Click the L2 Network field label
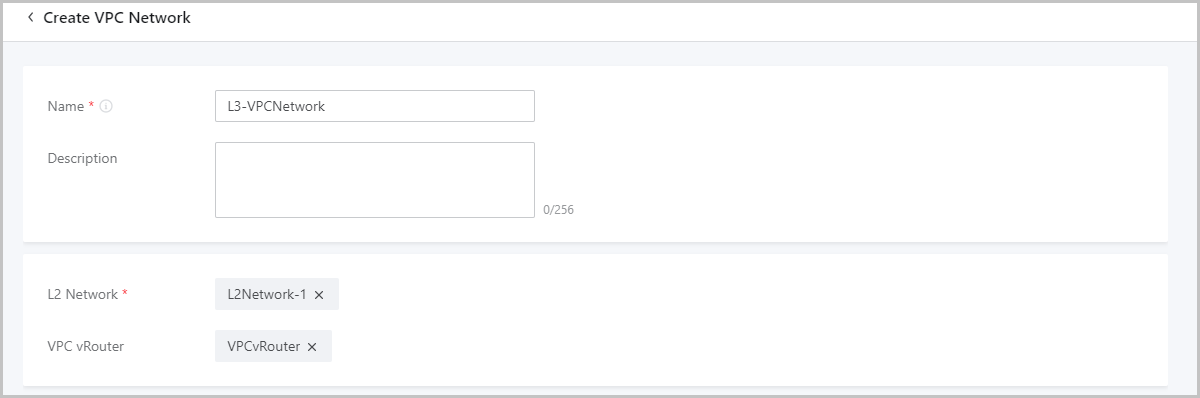The image size is (1200, 398). [x=83, y=294]
